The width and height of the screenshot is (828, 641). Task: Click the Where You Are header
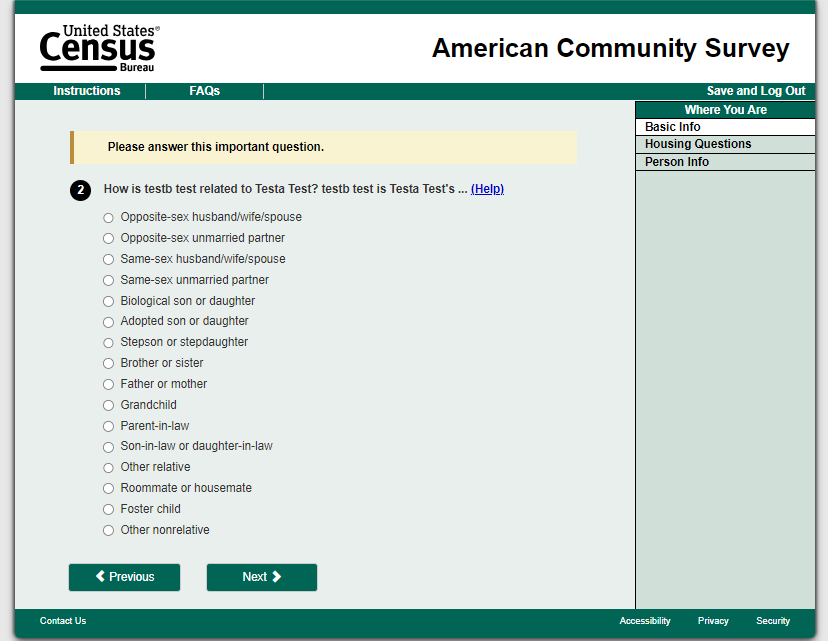[x=726, y=110]
